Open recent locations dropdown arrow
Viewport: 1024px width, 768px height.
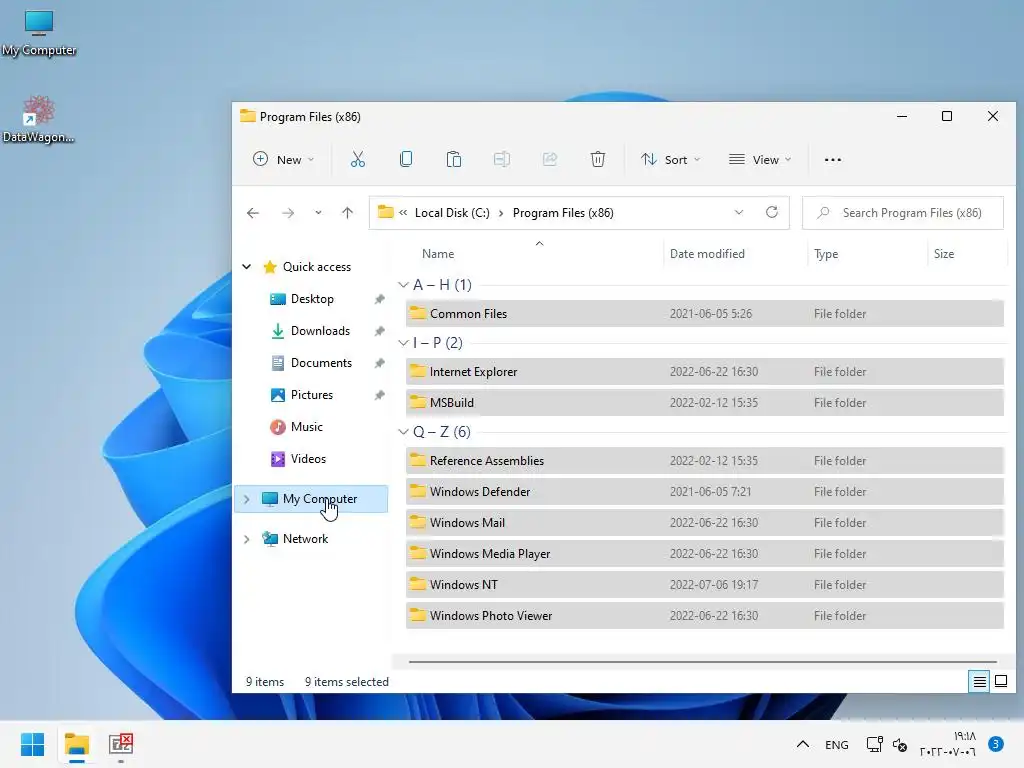318,213
